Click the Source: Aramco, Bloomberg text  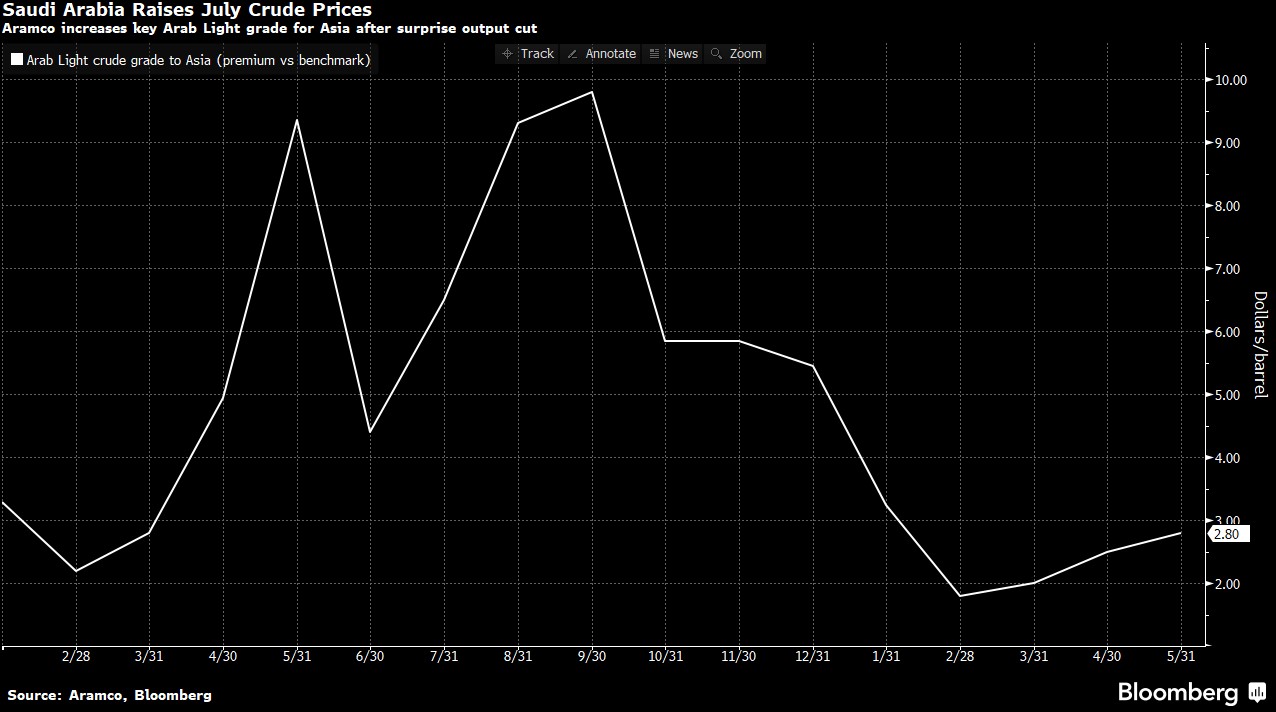[109, 694]
